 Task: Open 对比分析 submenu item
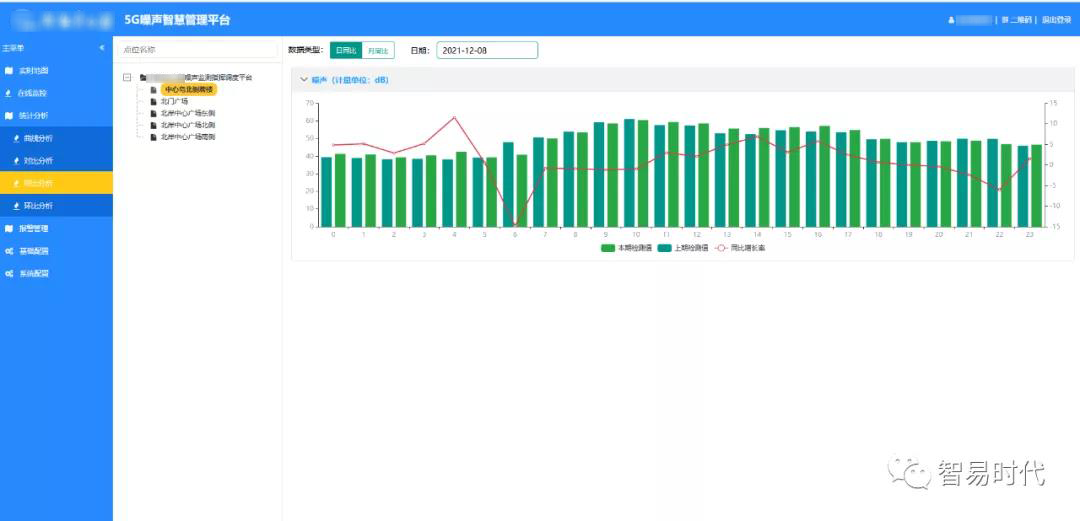(39, 161)
